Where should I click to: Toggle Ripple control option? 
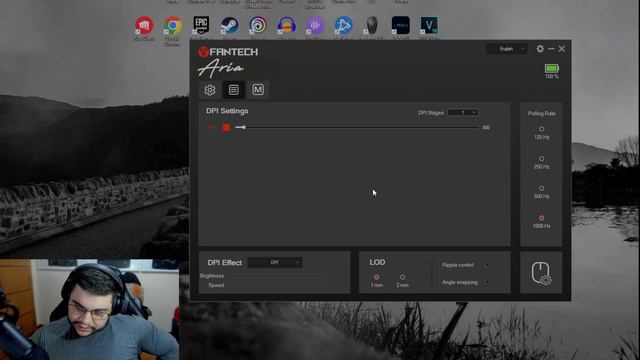tap(487, 265)
